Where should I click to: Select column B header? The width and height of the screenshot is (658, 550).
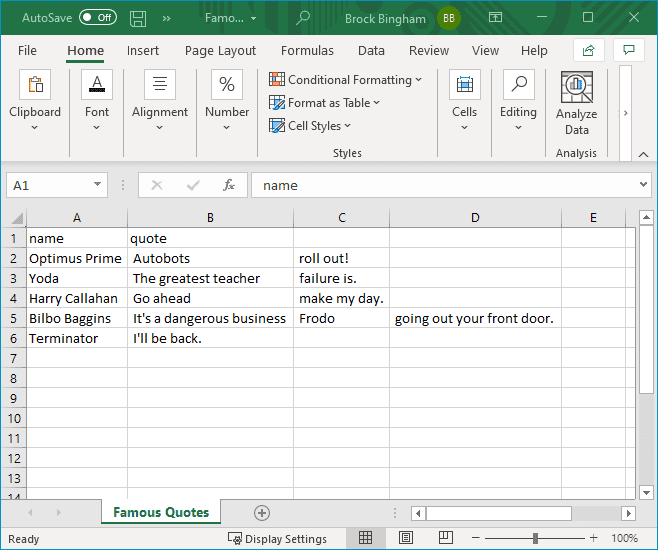210,218
